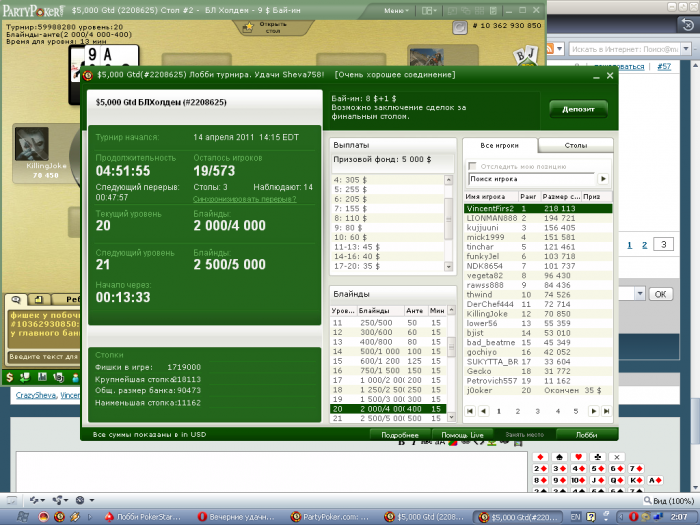Click the round replay hand button near hand number
The image size is (700, 525).
(459, 28)
